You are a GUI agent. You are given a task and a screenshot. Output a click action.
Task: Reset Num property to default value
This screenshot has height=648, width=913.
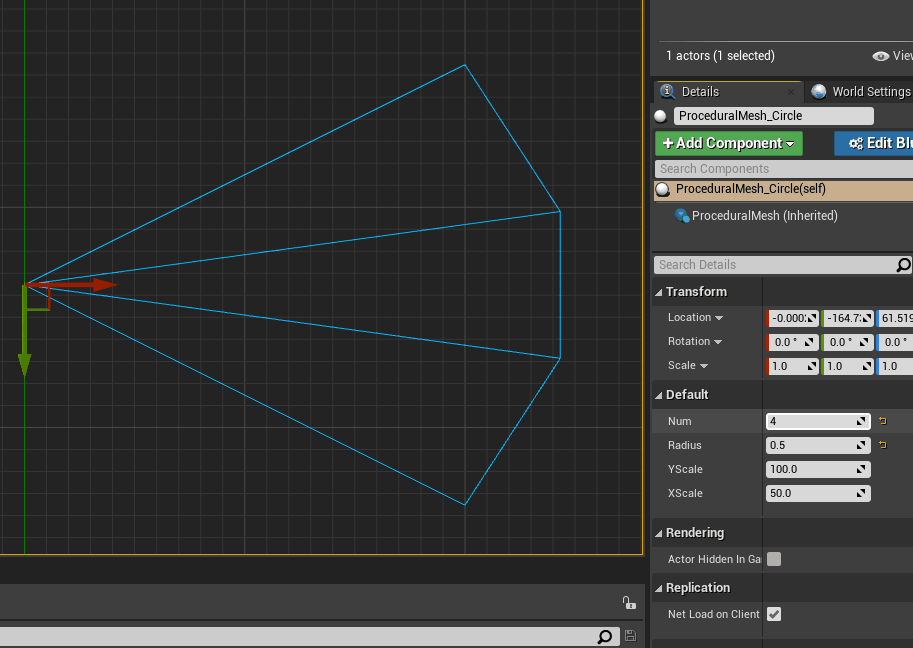pyautogui.click(x=882, y=421)
